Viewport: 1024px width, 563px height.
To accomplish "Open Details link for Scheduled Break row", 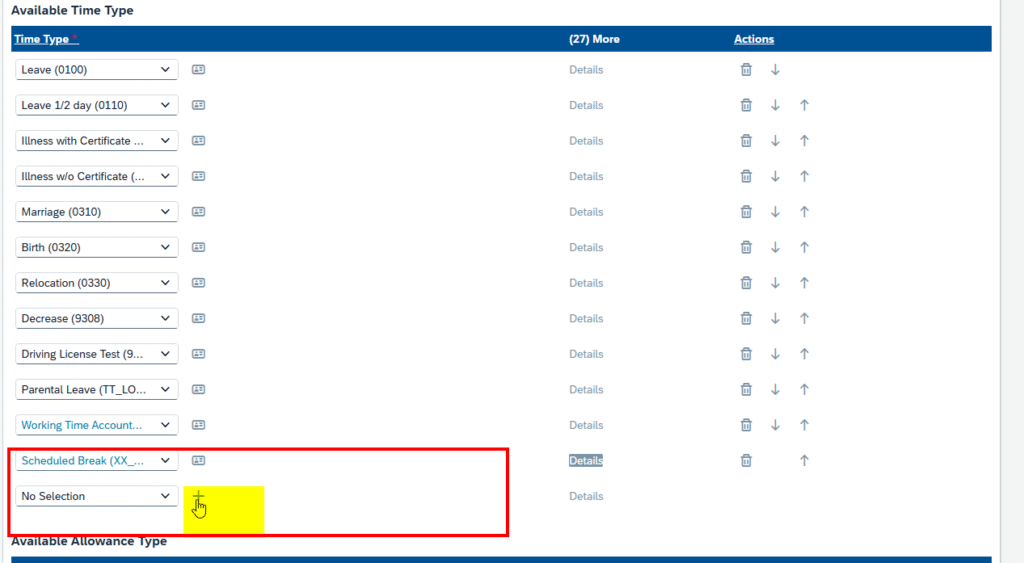I will click(586, 461).
